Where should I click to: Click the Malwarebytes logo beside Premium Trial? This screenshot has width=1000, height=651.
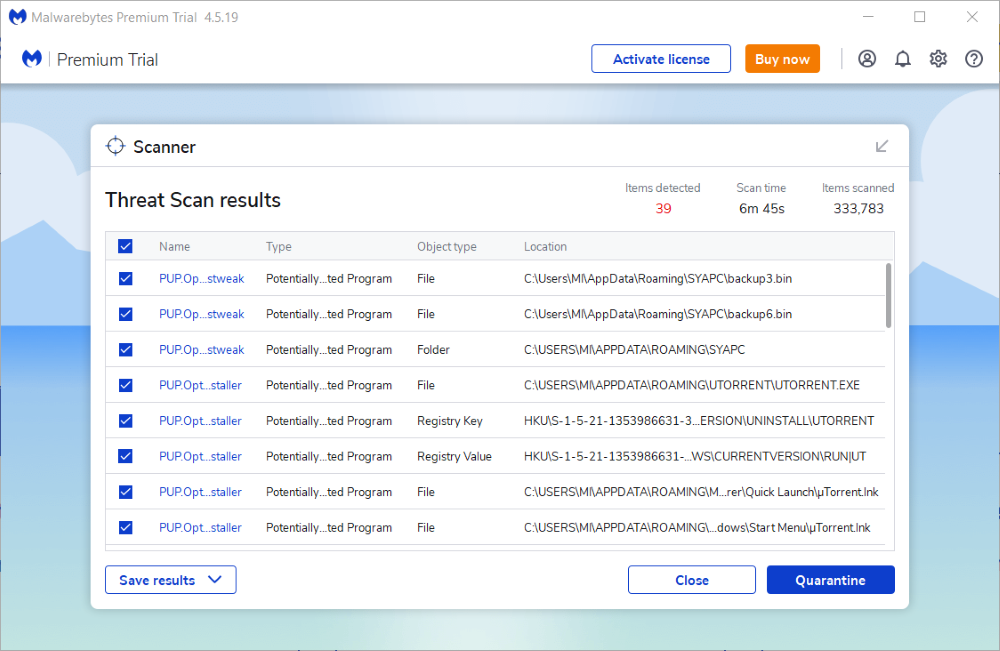[x=32, y=59]
